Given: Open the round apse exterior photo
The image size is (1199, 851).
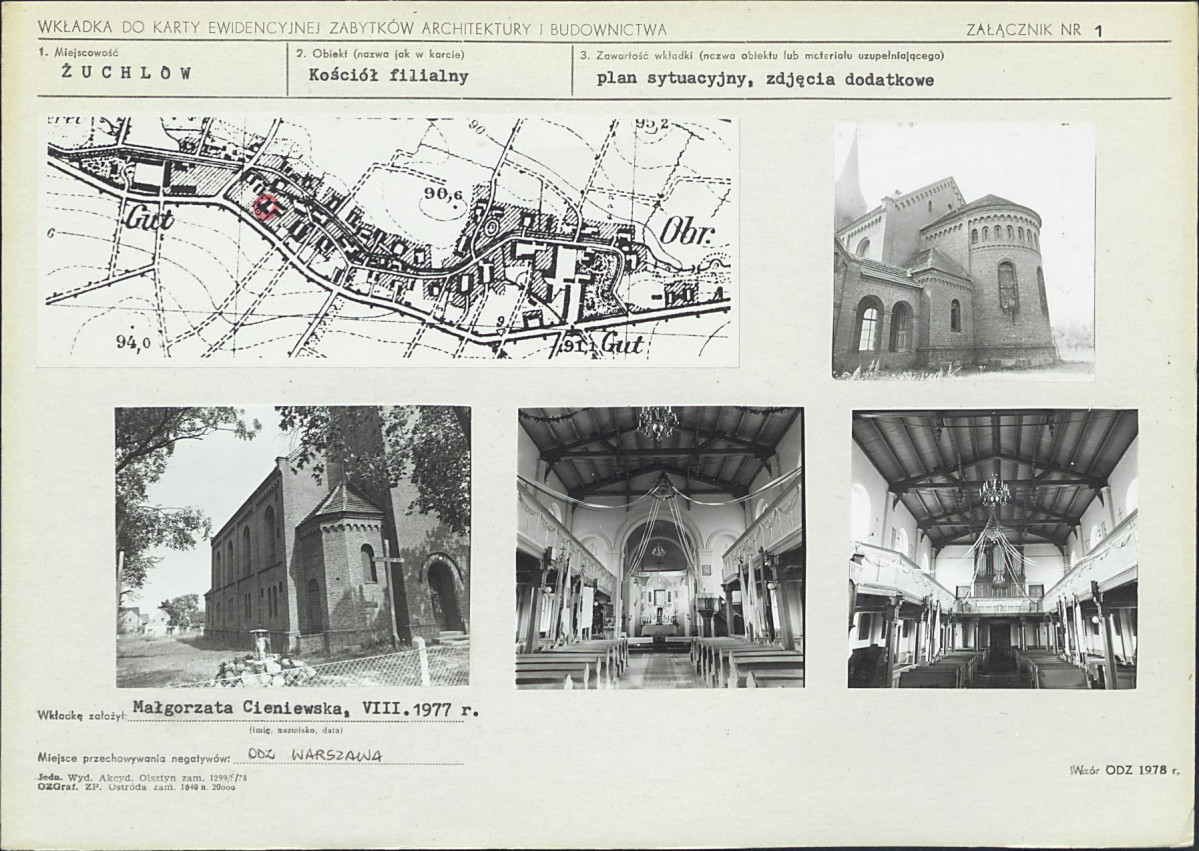Looking at the screenshot, I should 963,249.
